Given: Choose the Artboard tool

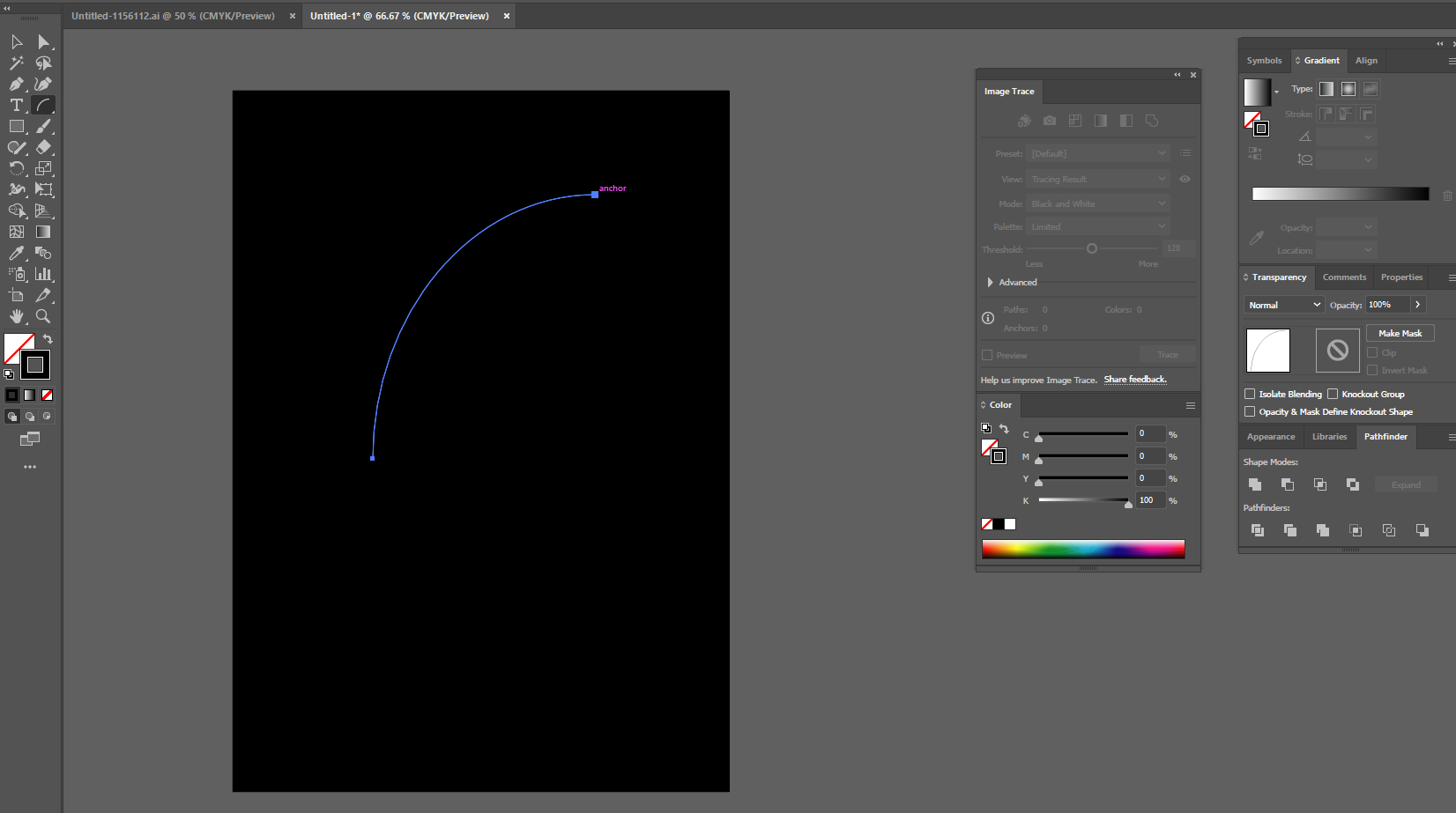Looking at the screenshot, I should 17,295.
